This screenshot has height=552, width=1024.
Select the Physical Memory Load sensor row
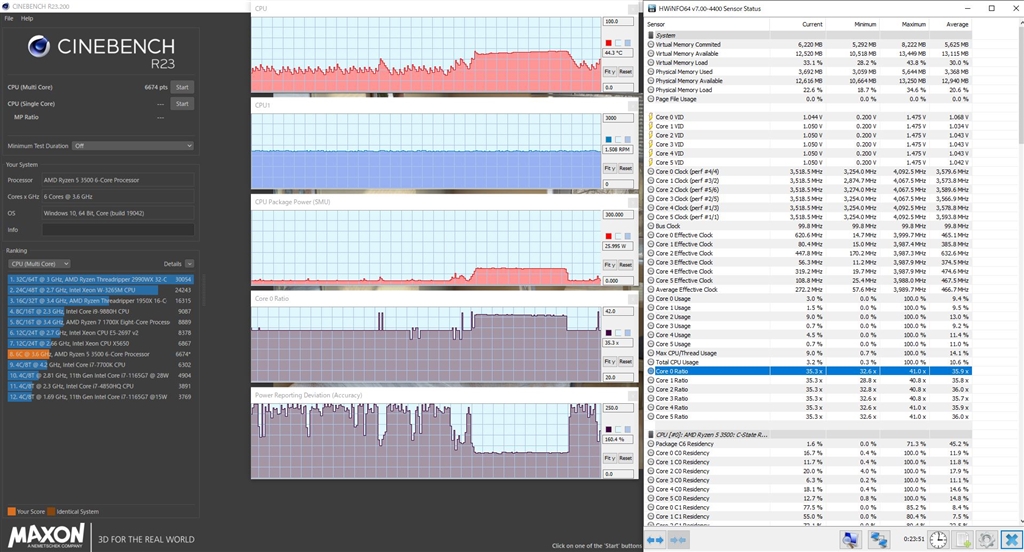(x=808, y=90)
